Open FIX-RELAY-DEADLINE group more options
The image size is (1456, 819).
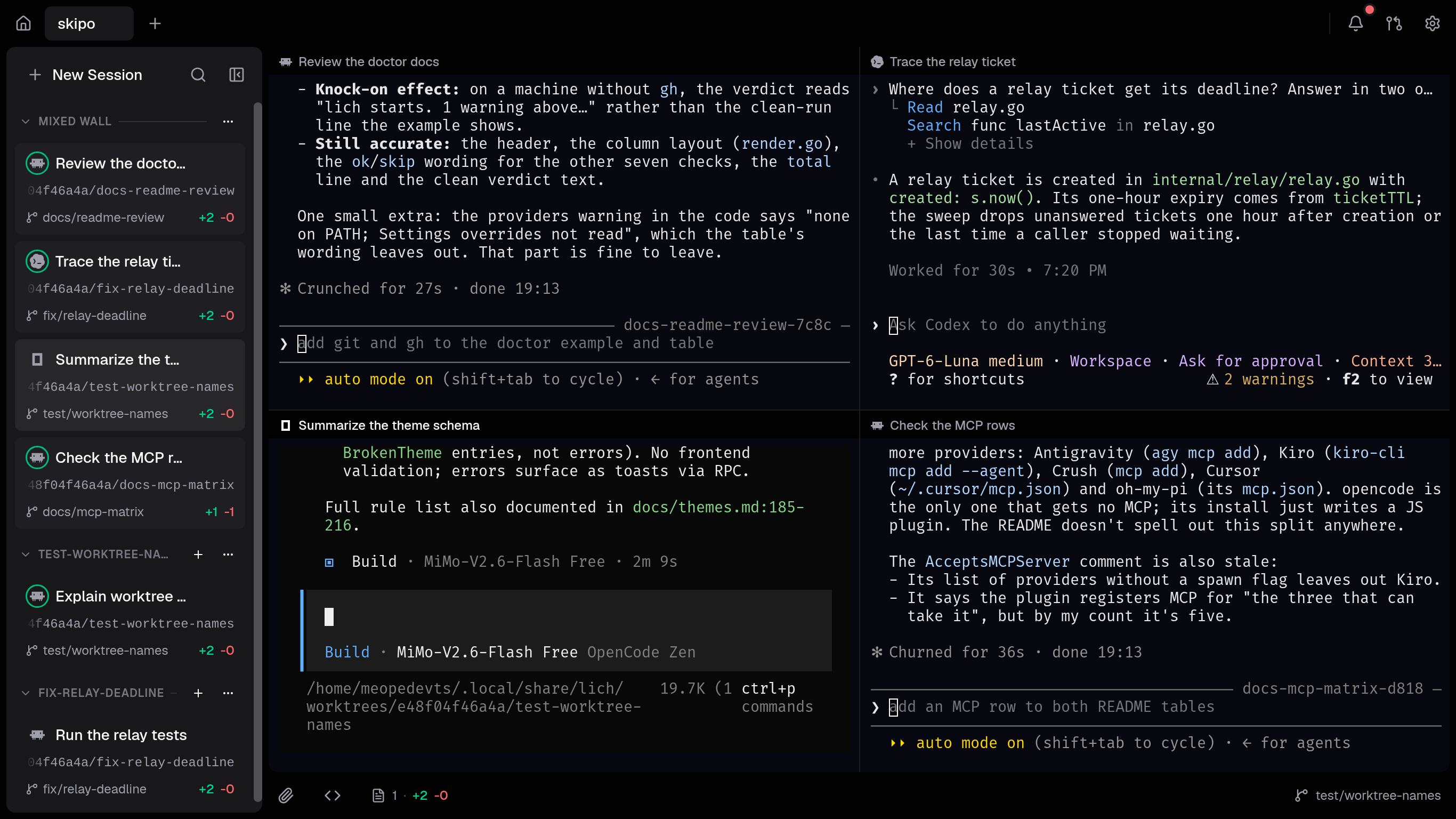tap(228, 693)
